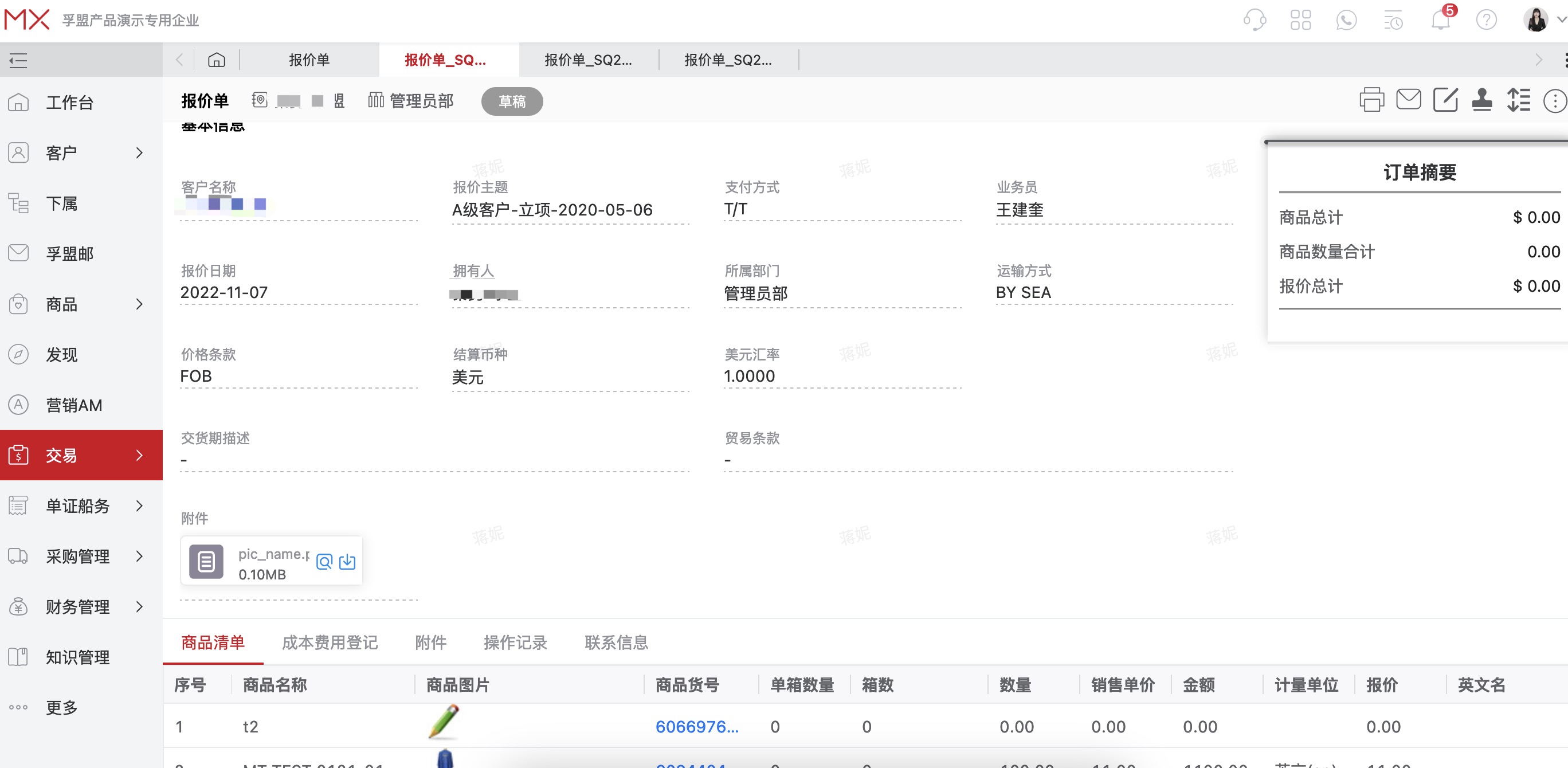Click the 报价主题 value A级客户-立项-2020-05-06
The image size is (1568, 768).
pos(552,210)
